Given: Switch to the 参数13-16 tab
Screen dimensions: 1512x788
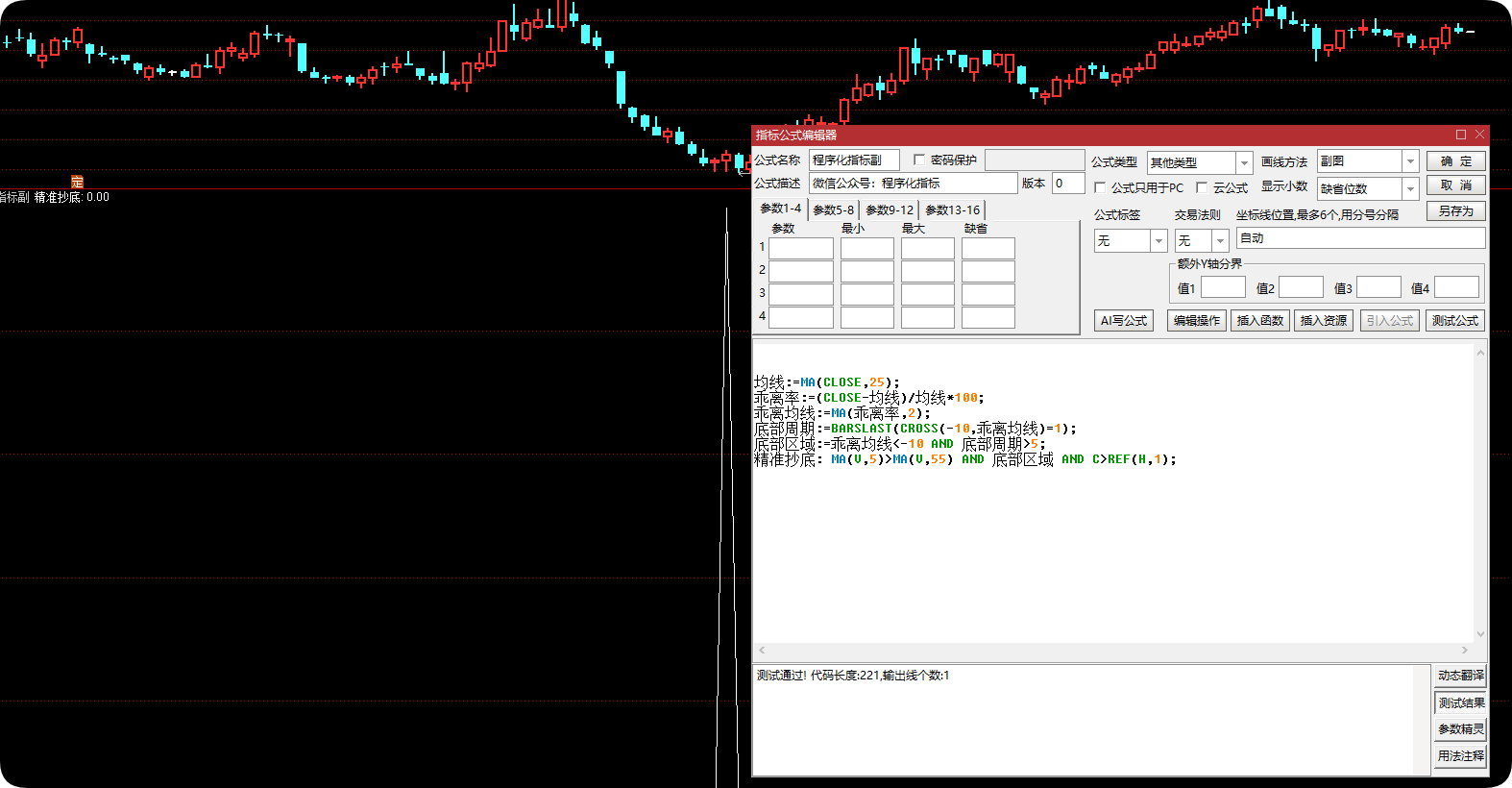Looking at the screenshot, I should tap(953, 210).
